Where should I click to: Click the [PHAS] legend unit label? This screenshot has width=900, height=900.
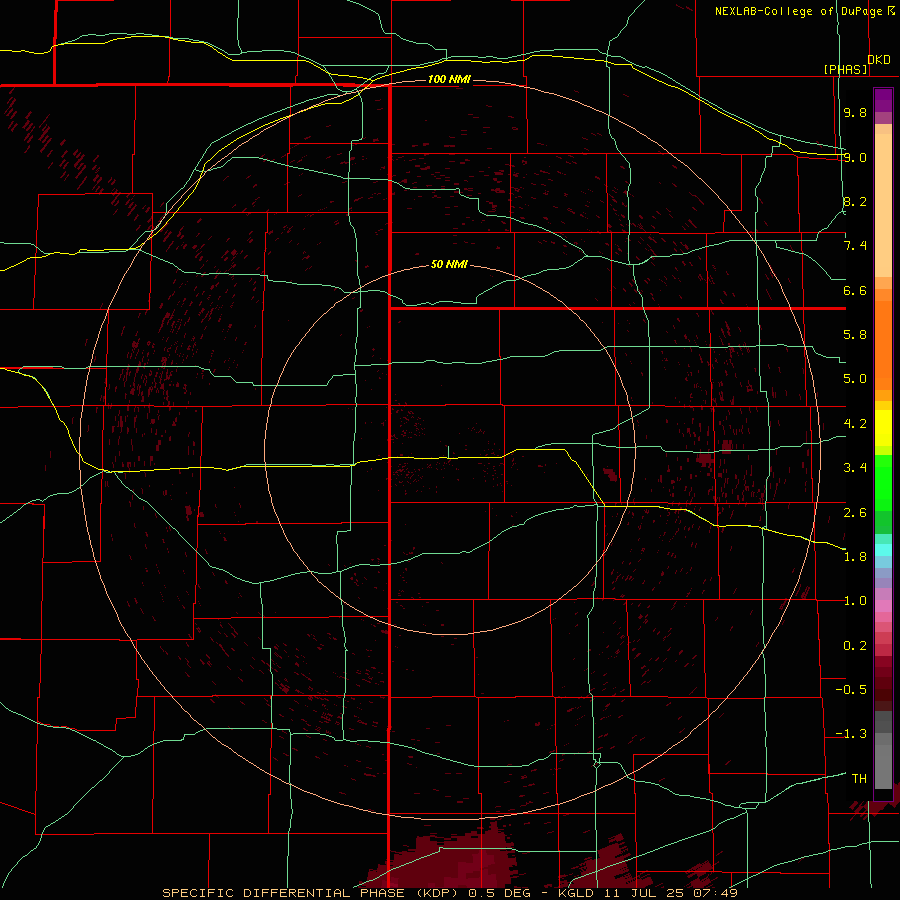pyautogui.click(x=845, y=69)
